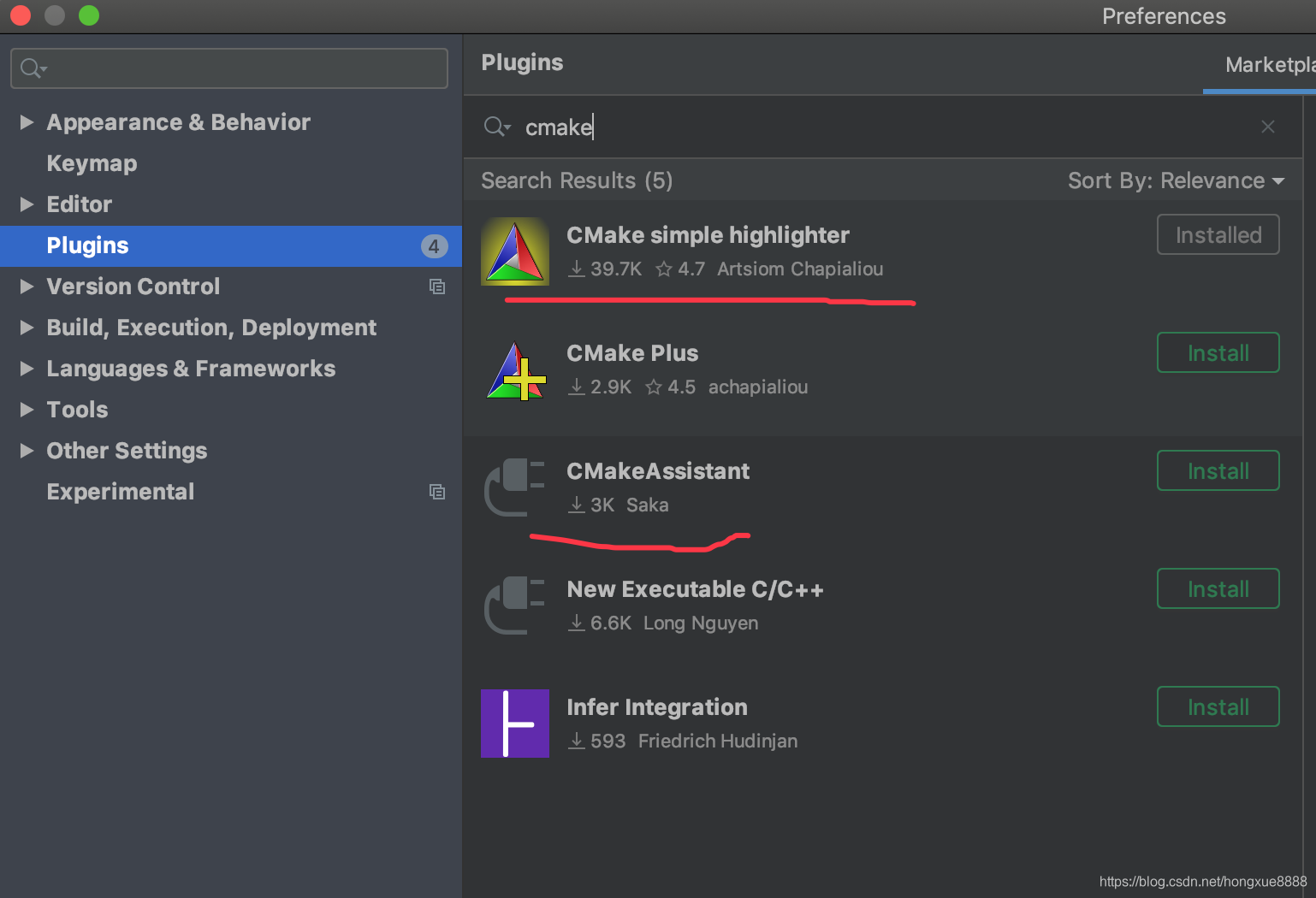
Task: Select the New Executable C/C++ title
Action: (695, 589)
